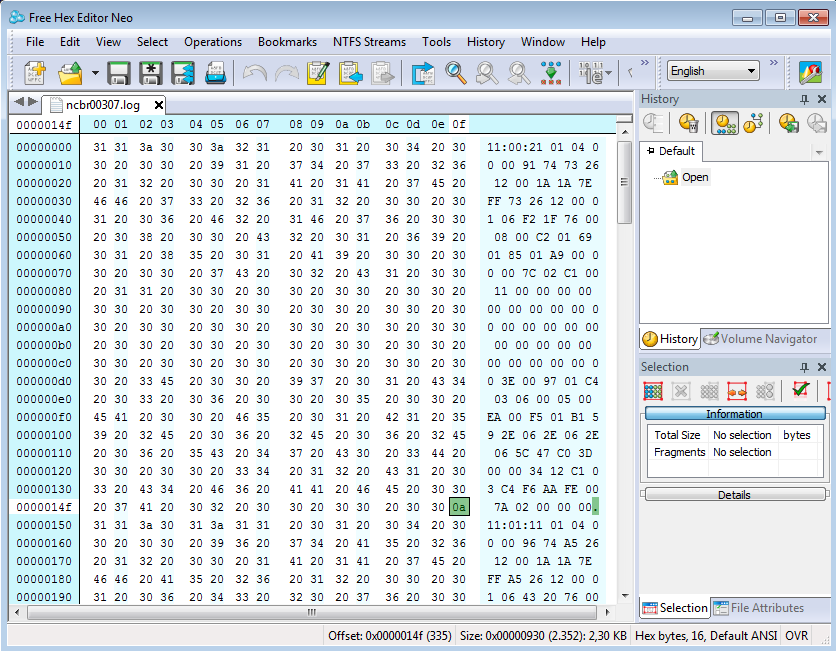Click the grayed Redo arrow
This screenshot has width=836, height=651.
286,73
